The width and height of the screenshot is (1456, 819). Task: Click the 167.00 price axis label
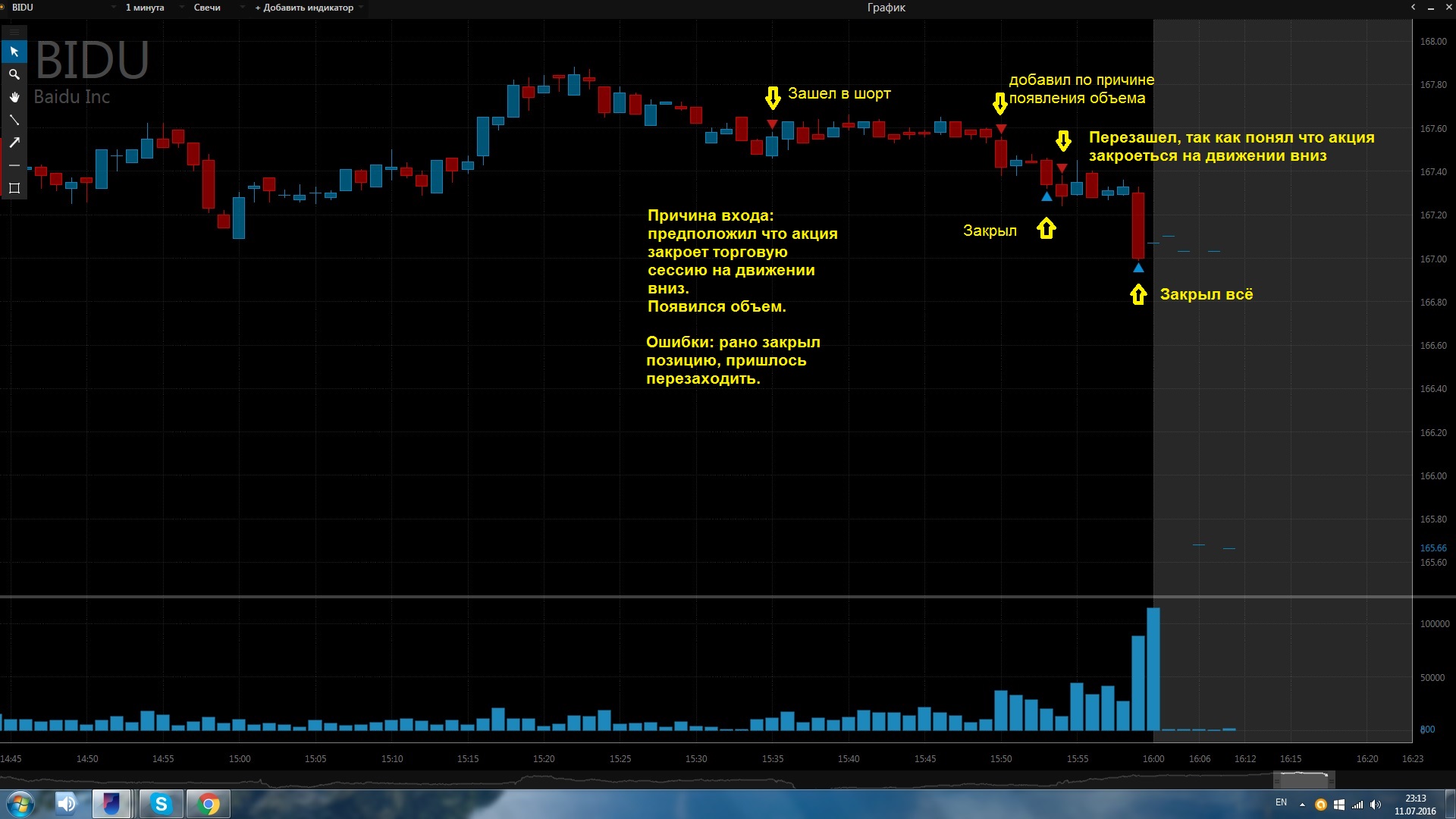click(1433, 259)
